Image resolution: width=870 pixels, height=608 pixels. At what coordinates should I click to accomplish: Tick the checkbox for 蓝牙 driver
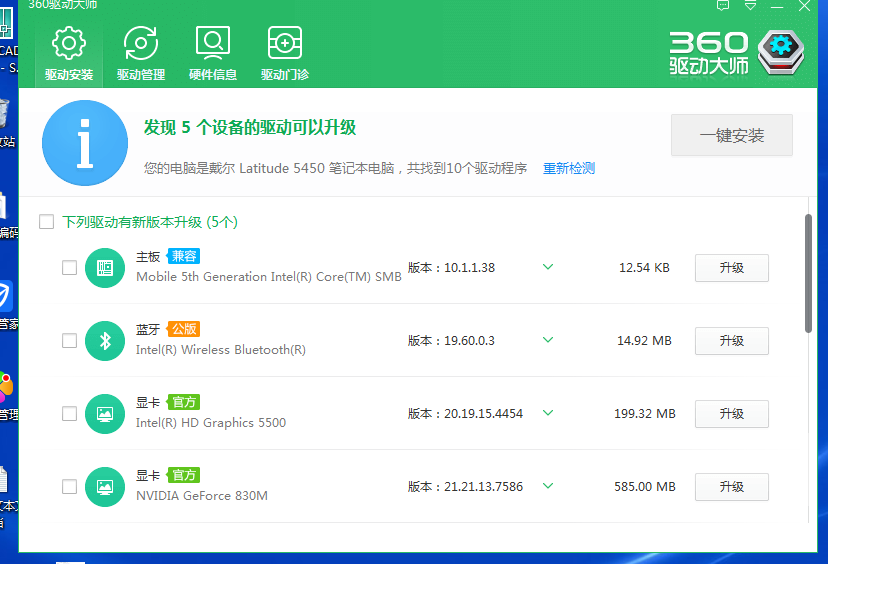tap(69, 341)
